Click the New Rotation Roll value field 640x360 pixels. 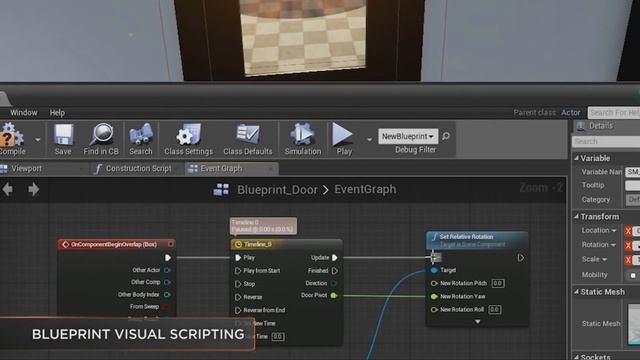coord(495,309)
